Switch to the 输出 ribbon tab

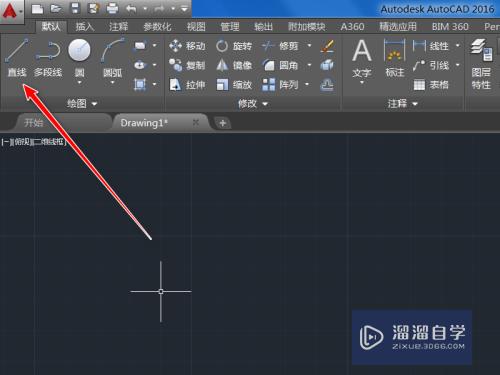coord(263,27)
